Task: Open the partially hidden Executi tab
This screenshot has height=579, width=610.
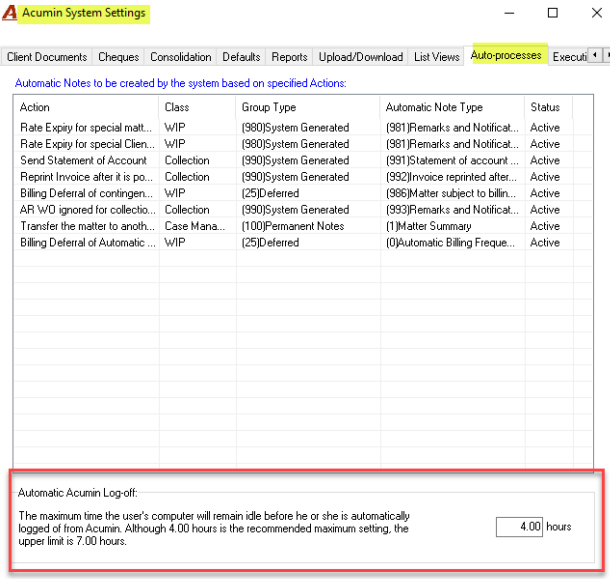Action: (569, 57)
